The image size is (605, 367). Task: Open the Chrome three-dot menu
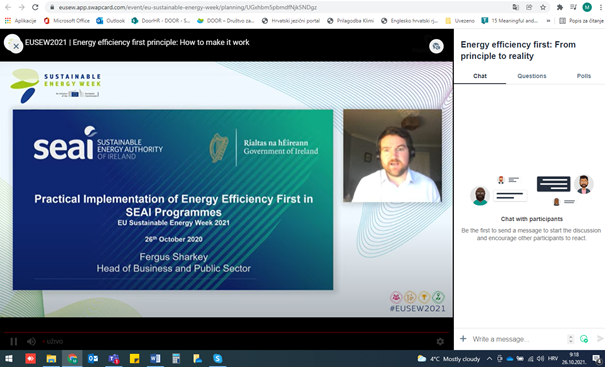coord(600,7)
